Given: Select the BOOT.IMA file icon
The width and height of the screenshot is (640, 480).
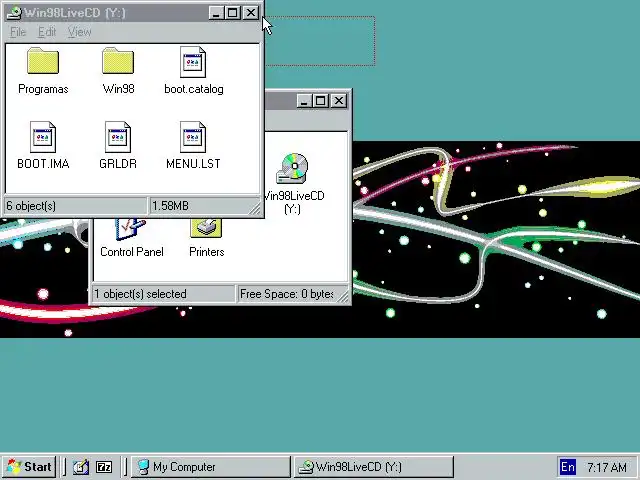Looking at the screenshot, I should 43,137.
